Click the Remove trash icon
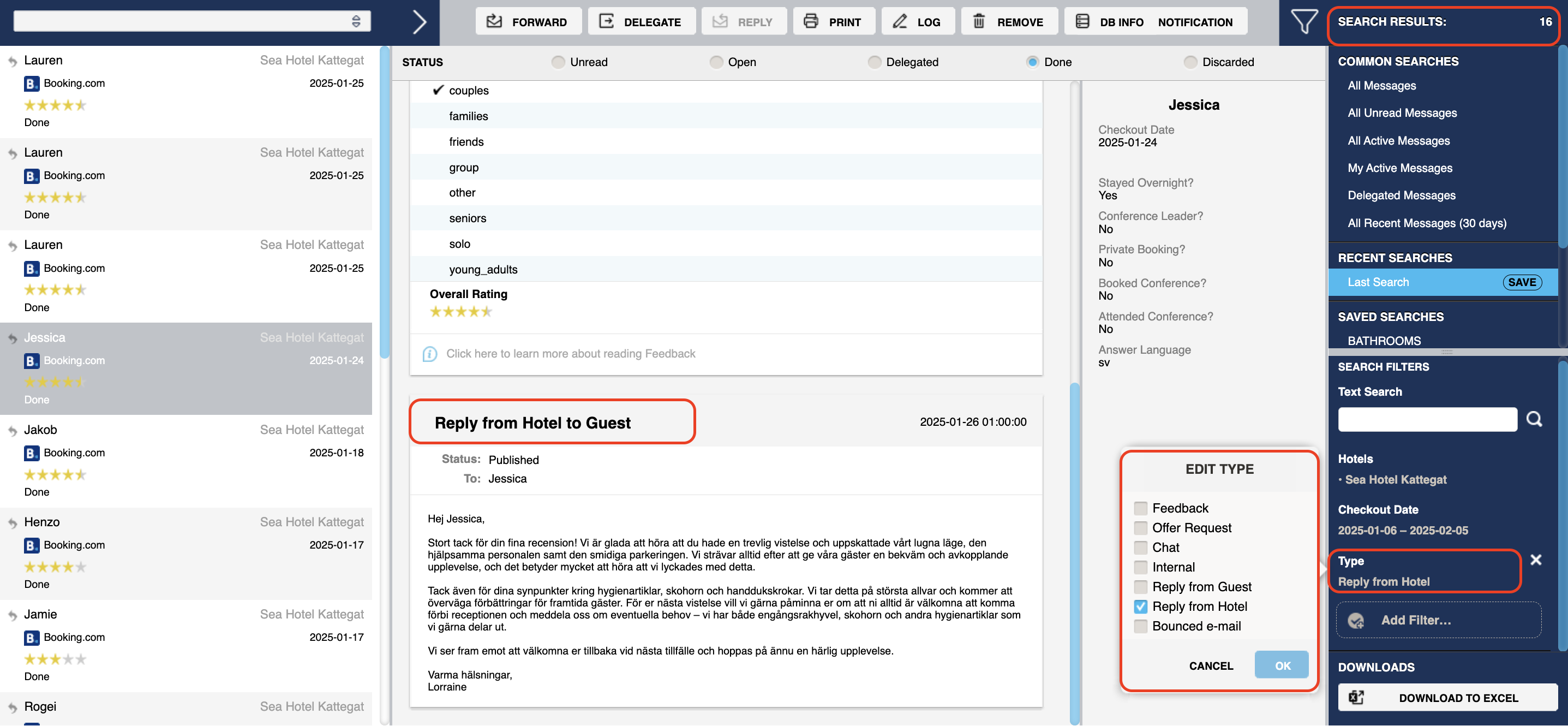Image resolution: width=1568 pixels, height=726 pixels. pyautogui.click(x=979, y=21)
